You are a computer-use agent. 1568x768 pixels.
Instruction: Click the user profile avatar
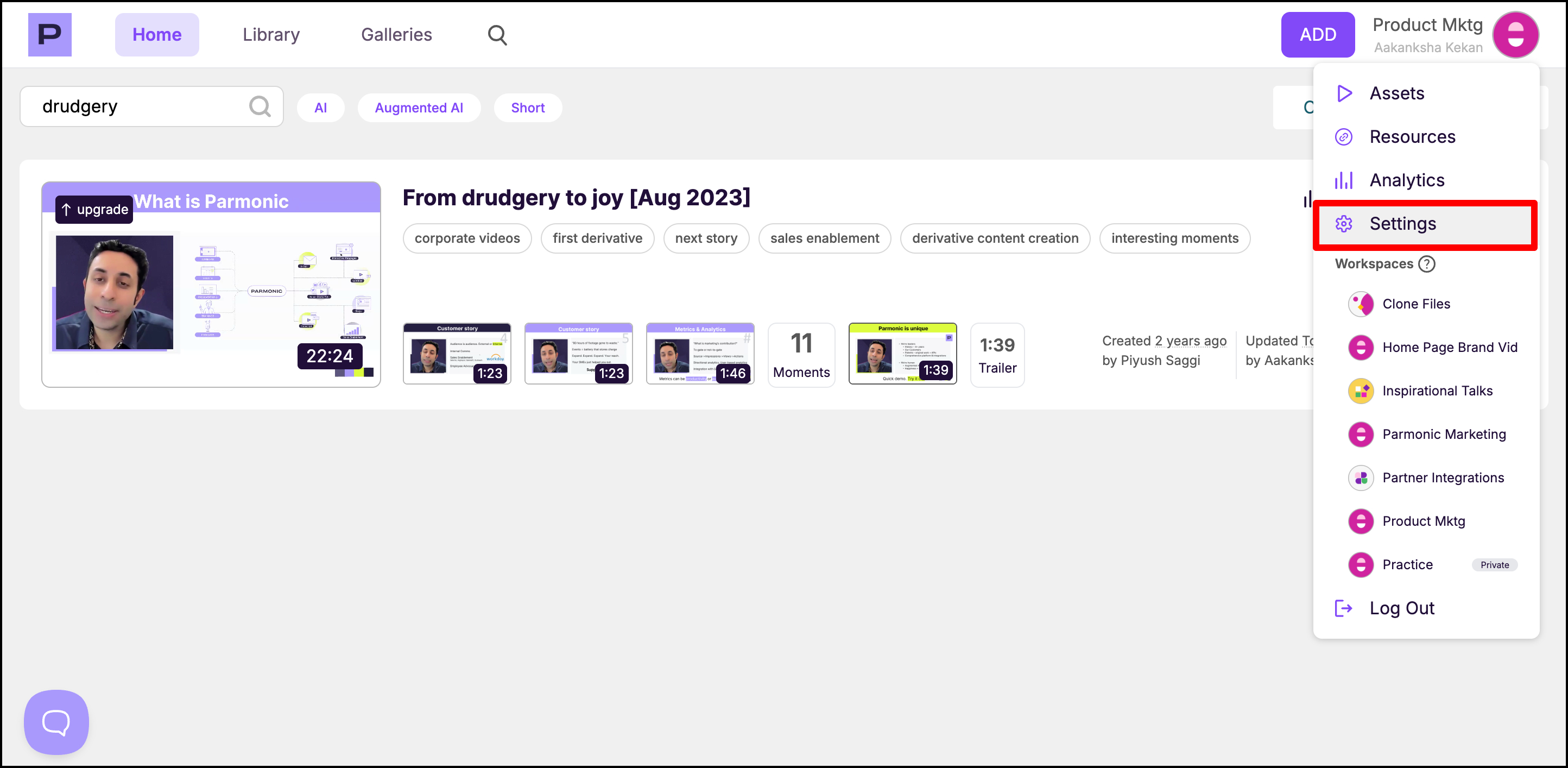point(1515,35)
